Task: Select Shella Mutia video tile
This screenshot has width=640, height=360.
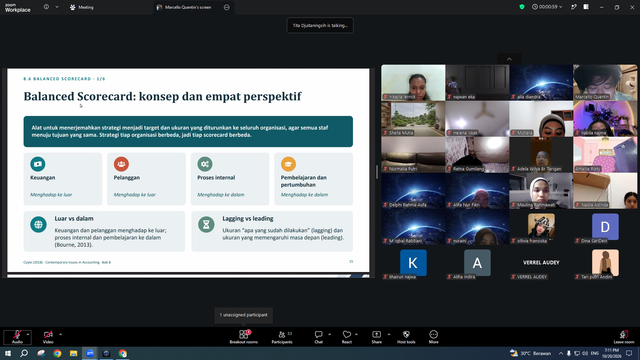Action: pos(413,118)
